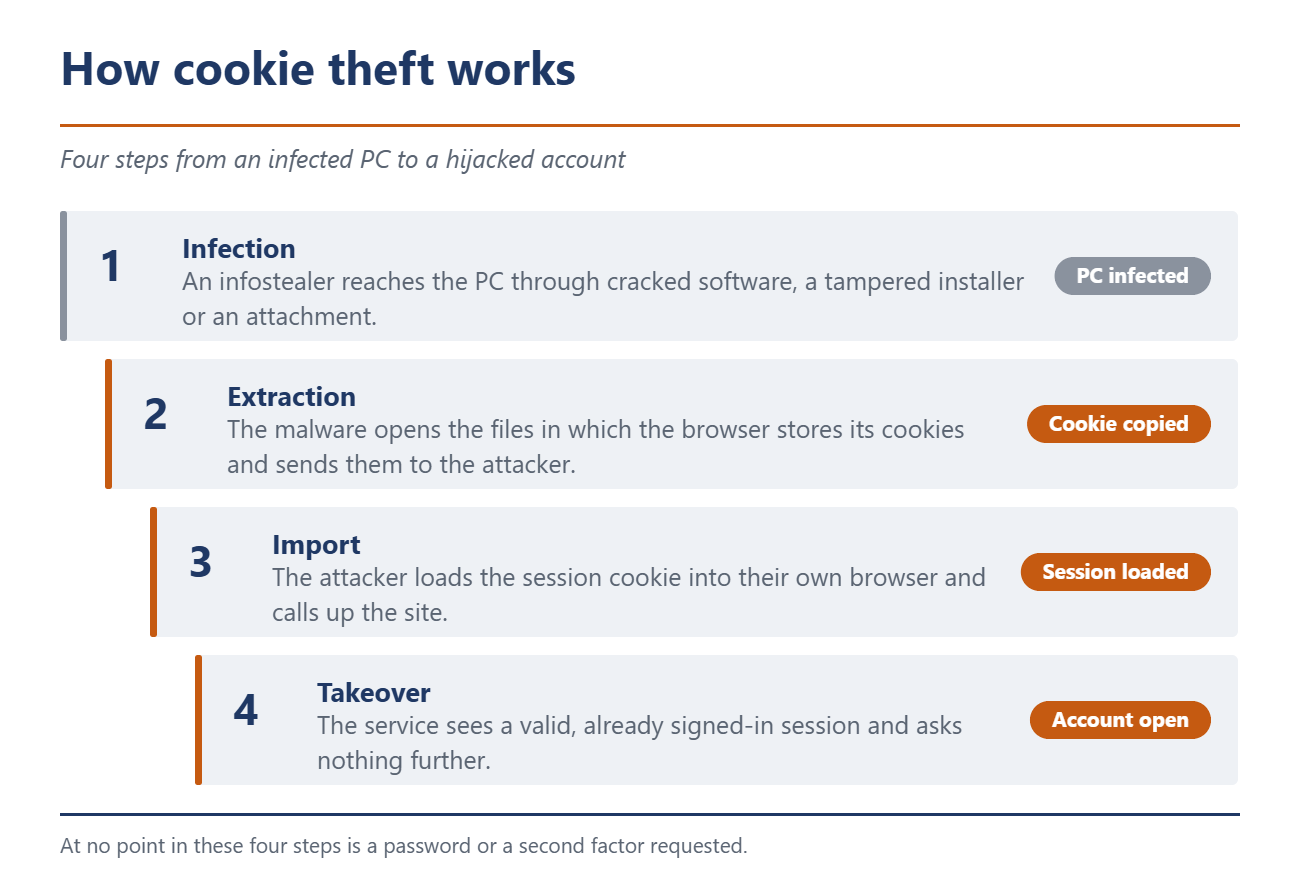Click the 'How cookie theft works' title

coord(318,69)
